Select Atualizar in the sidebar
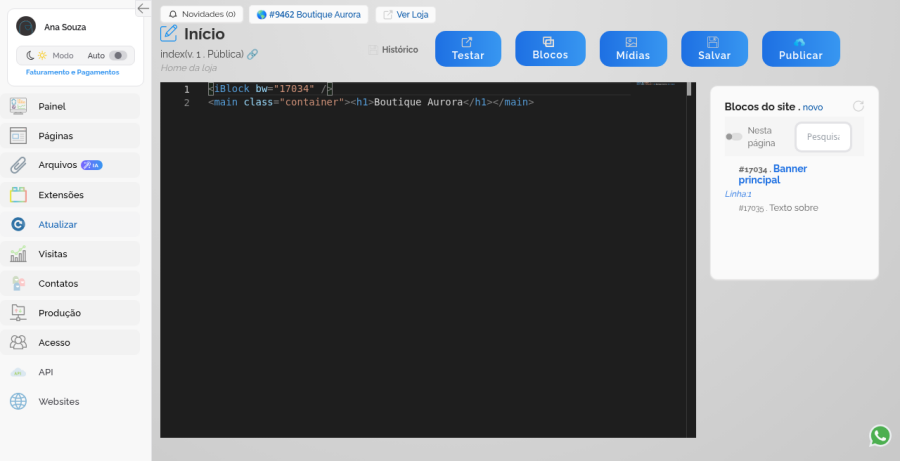This screenshot has width=900, height=461. pyautogui.click(x=70, y=224)
